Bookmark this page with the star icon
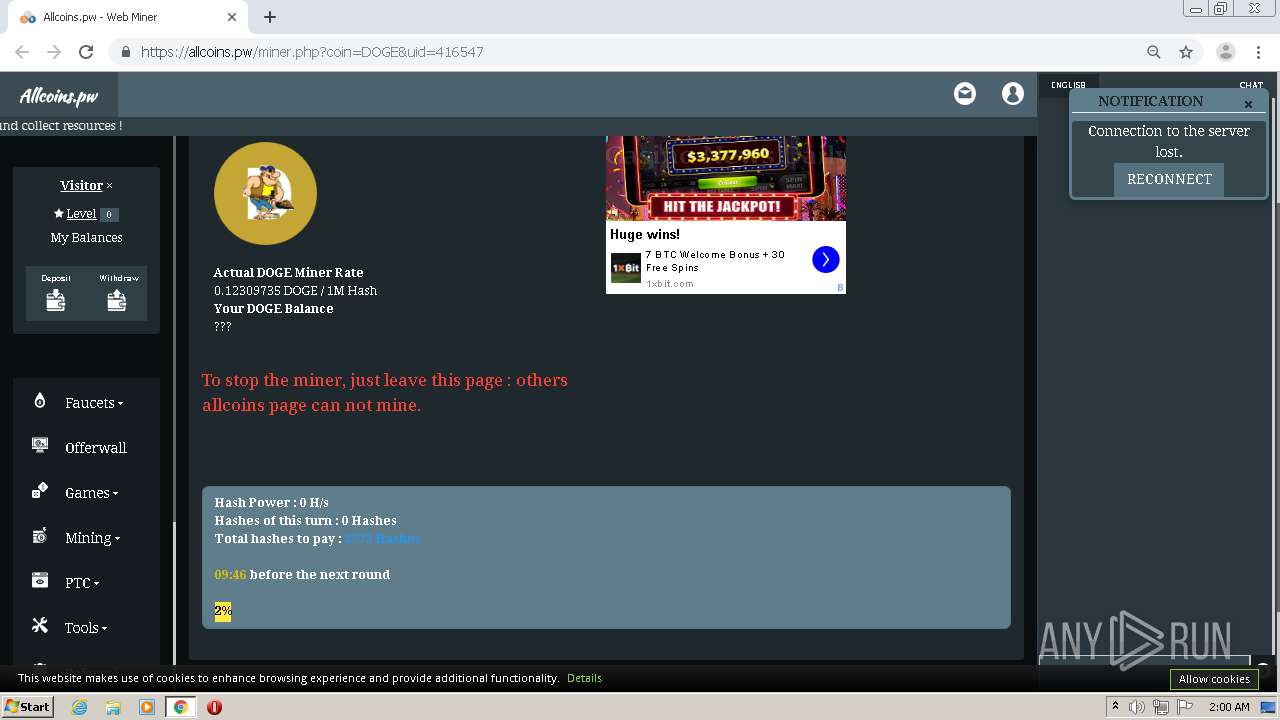This screenshot has width=1280, height=720. pos(1186,52)
